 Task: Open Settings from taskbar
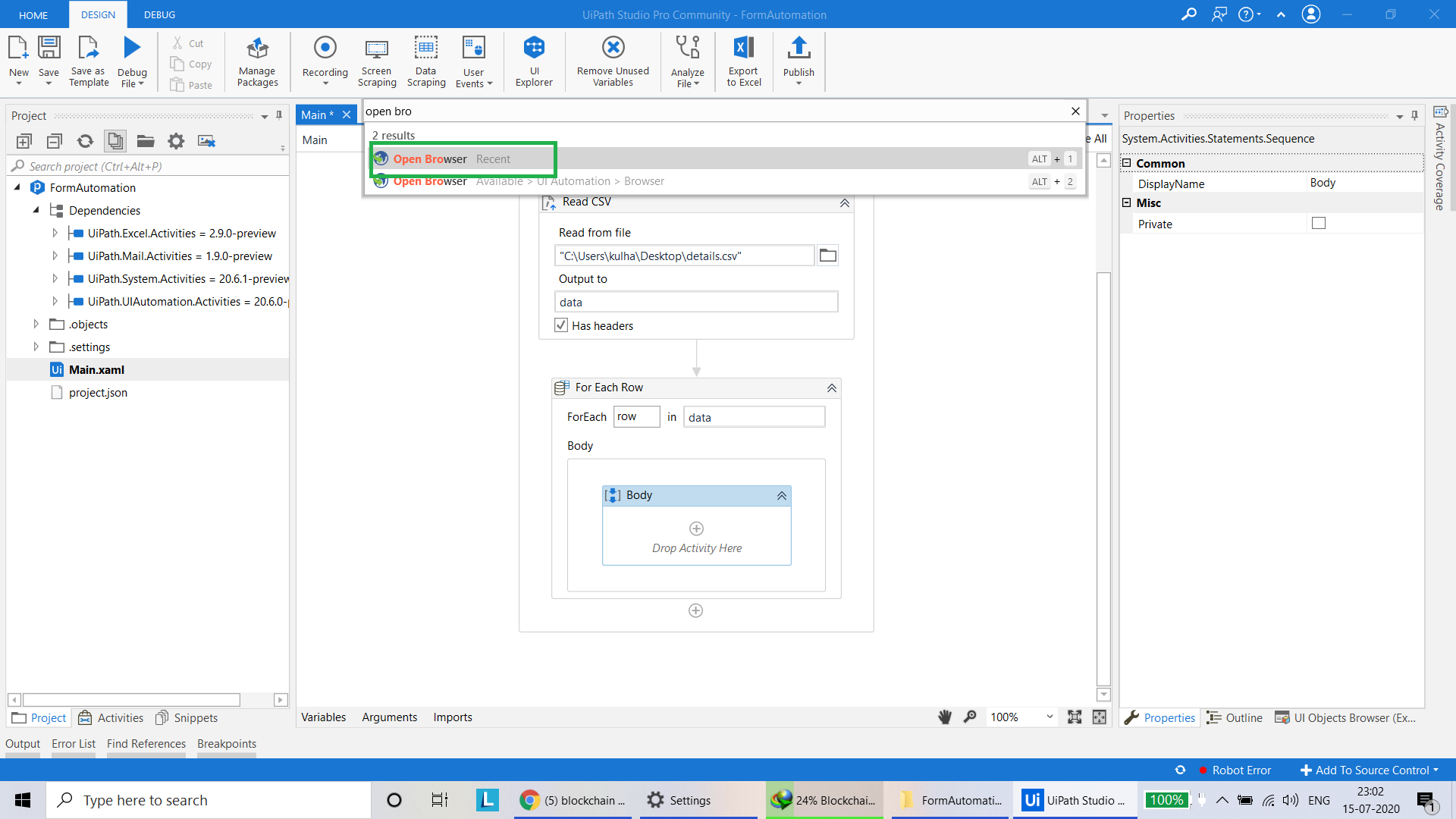point(699,800)
